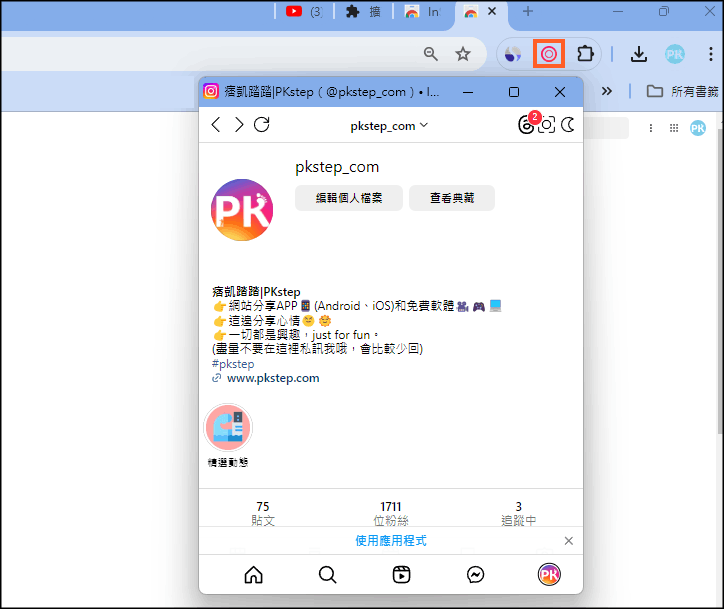Open Instagram Search in bottom bar
724x609 pixels.
click(327, 575)
